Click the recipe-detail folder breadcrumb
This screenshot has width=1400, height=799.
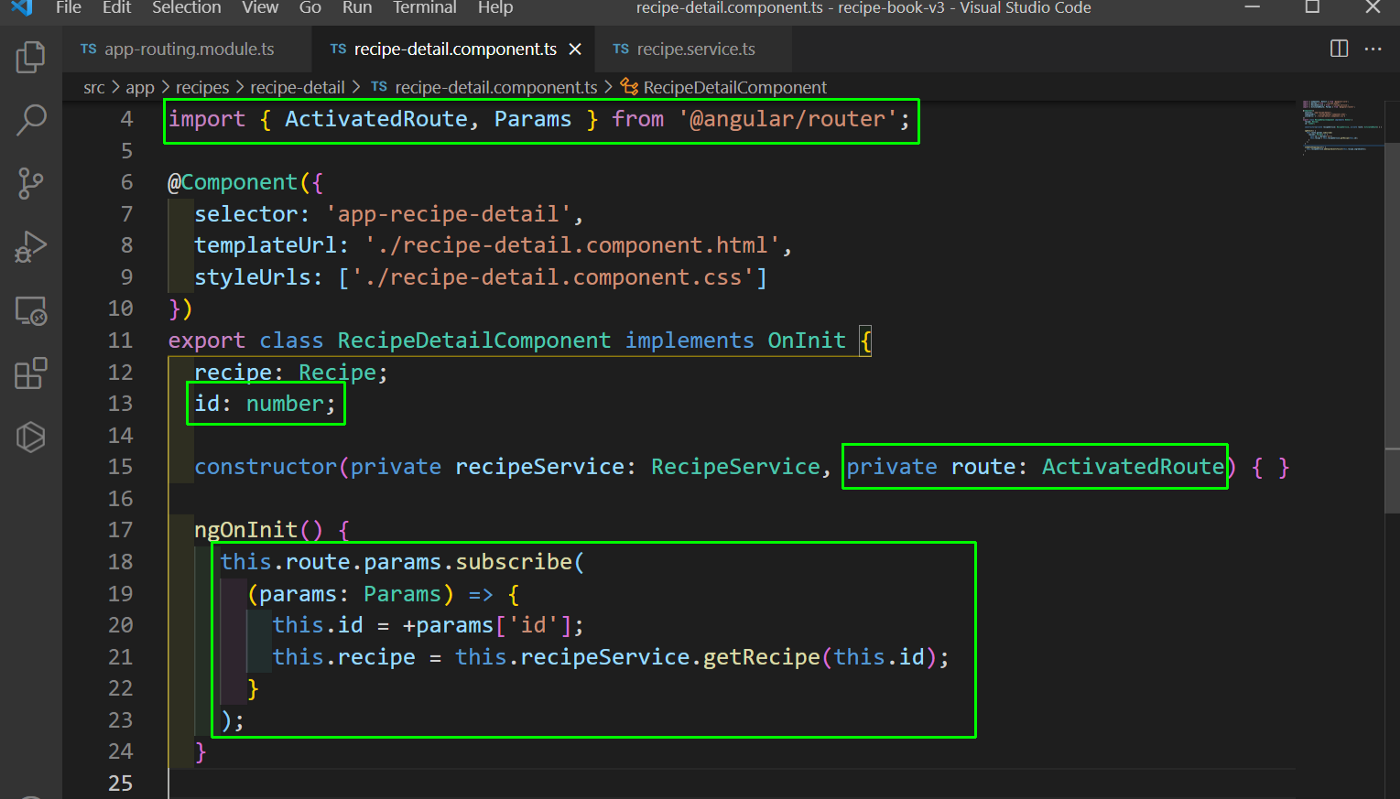297,87
